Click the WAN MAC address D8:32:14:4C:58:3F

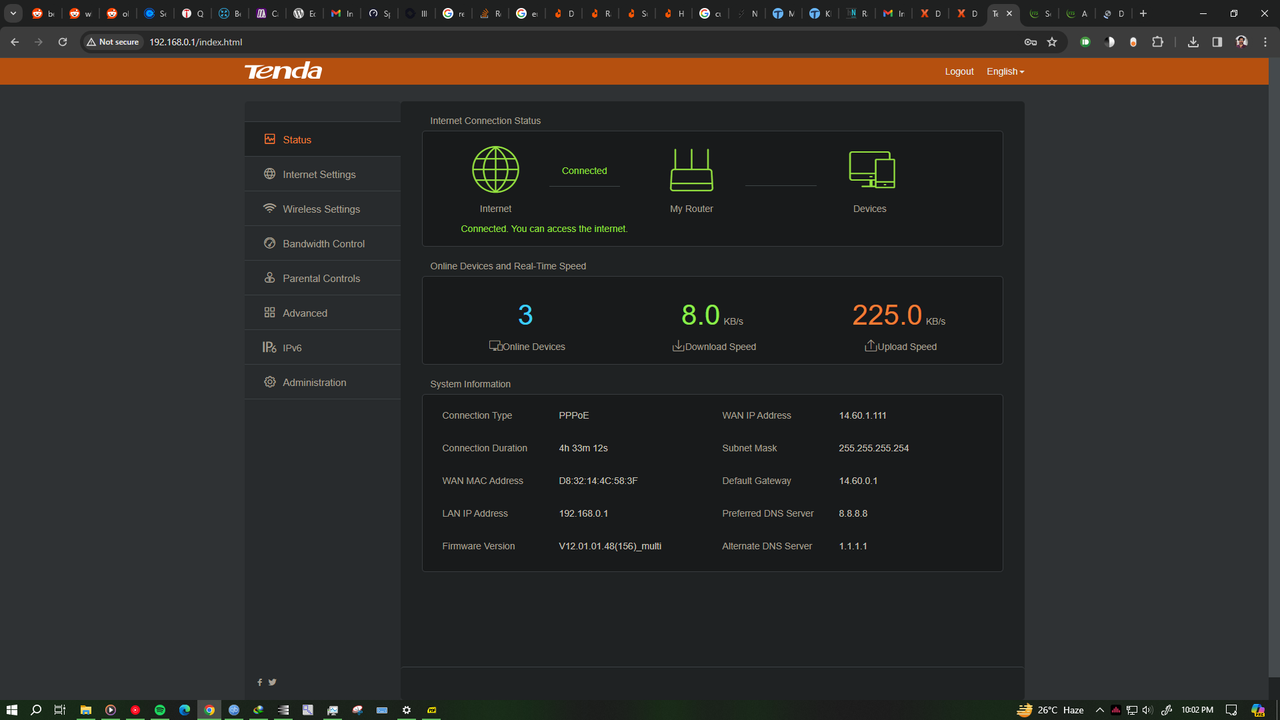tap(598, 481)
